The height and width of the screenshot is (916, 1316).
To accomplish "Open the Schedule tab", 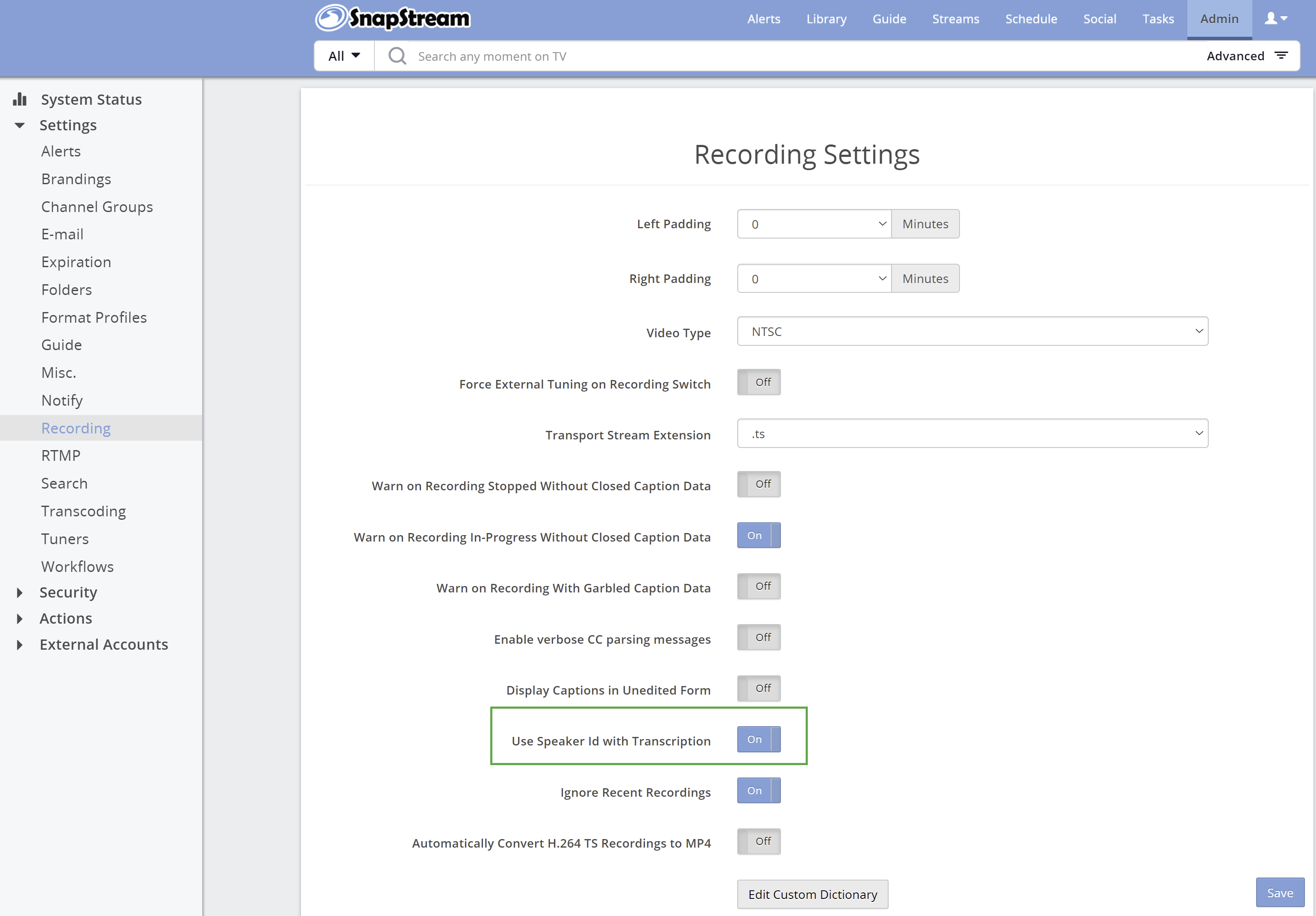I will 1030,19.
